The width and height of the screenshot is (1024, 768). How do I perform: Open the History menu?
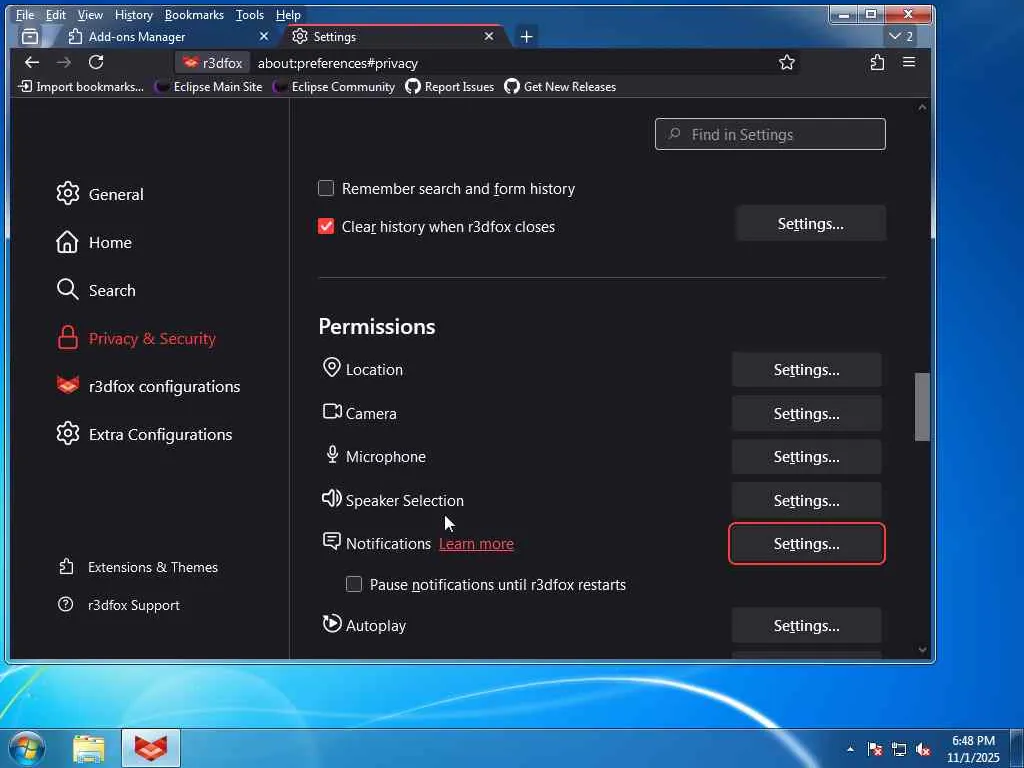click(x=133, y=14)
